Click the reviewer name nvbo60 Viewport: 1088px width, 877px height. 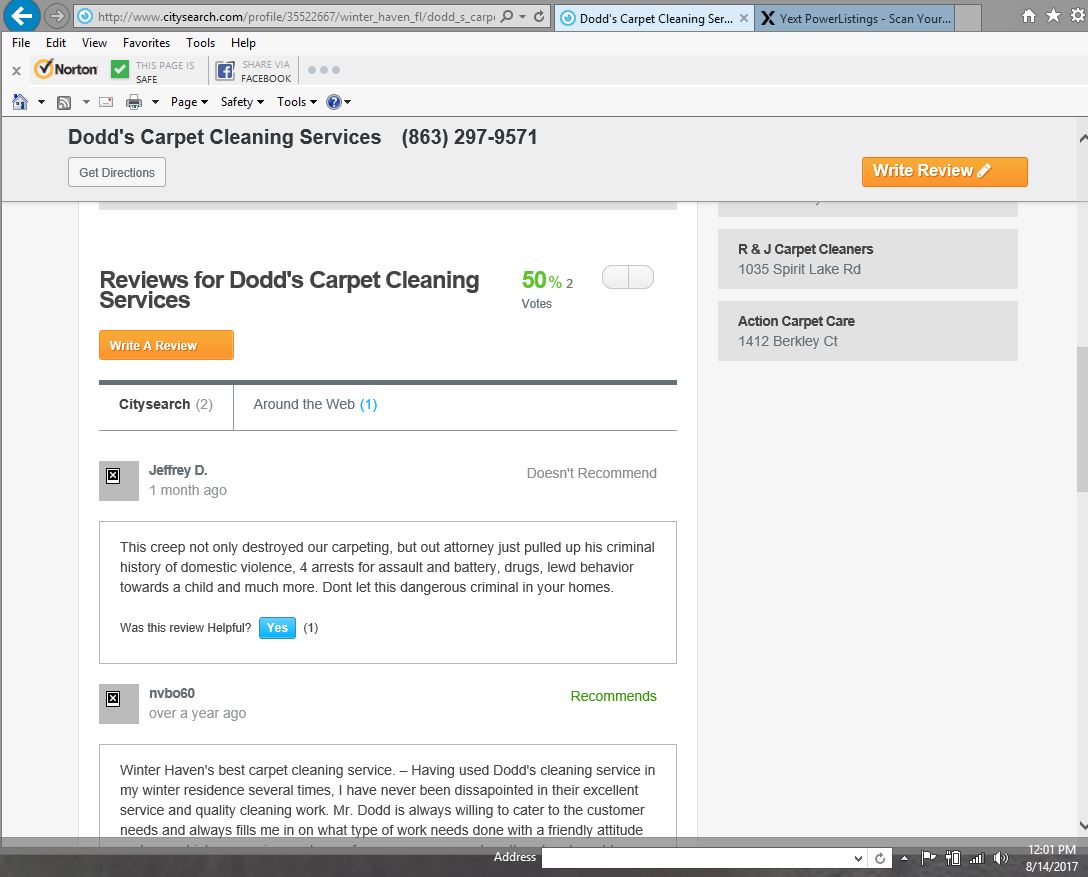(172, 693)
